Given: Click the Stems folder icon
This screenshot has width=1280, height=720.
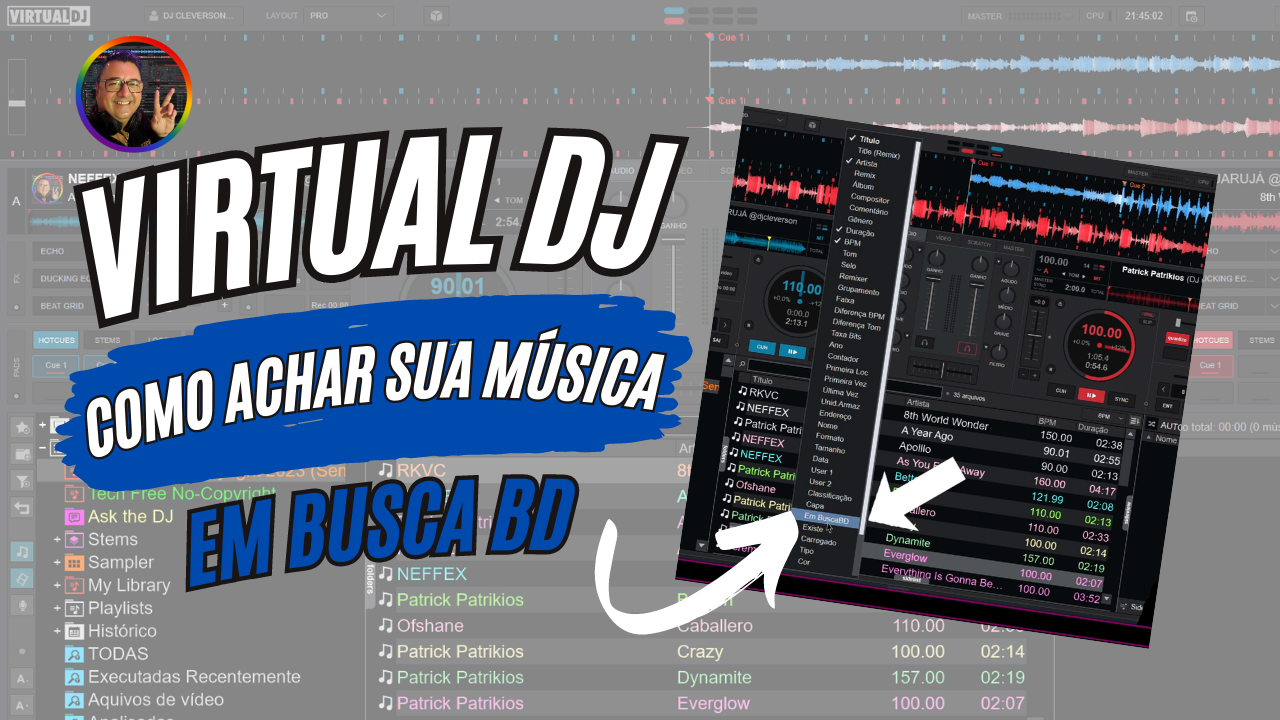Looking at the screenshot, I should click(74, 540).
